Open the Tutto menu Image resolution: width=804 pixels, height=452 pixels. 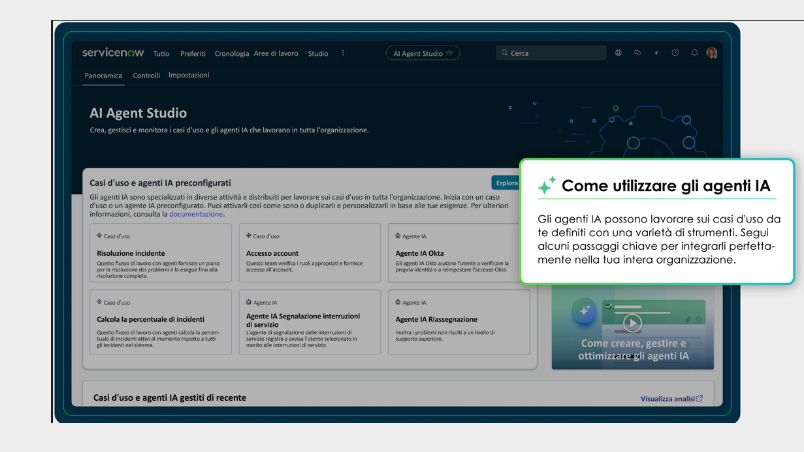[161, 53]
